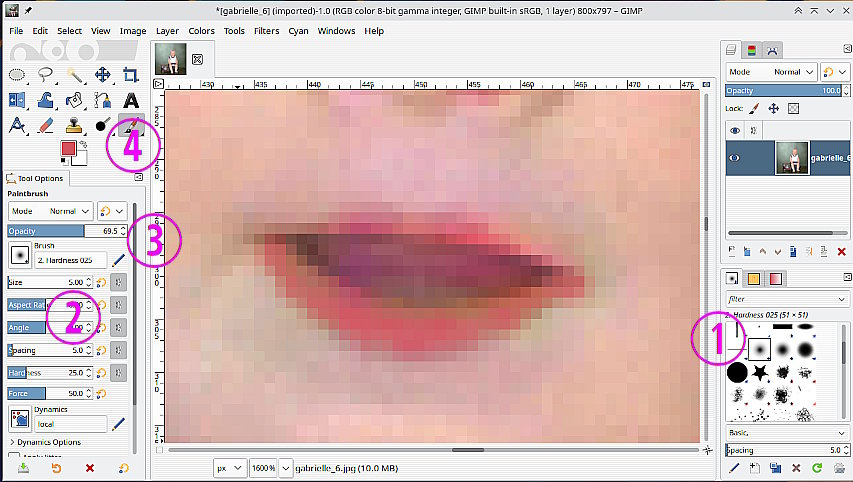This screenshot has width=853, height=482.
Task: Click the red foreground color swatch
Action: (x=68, y=149)
